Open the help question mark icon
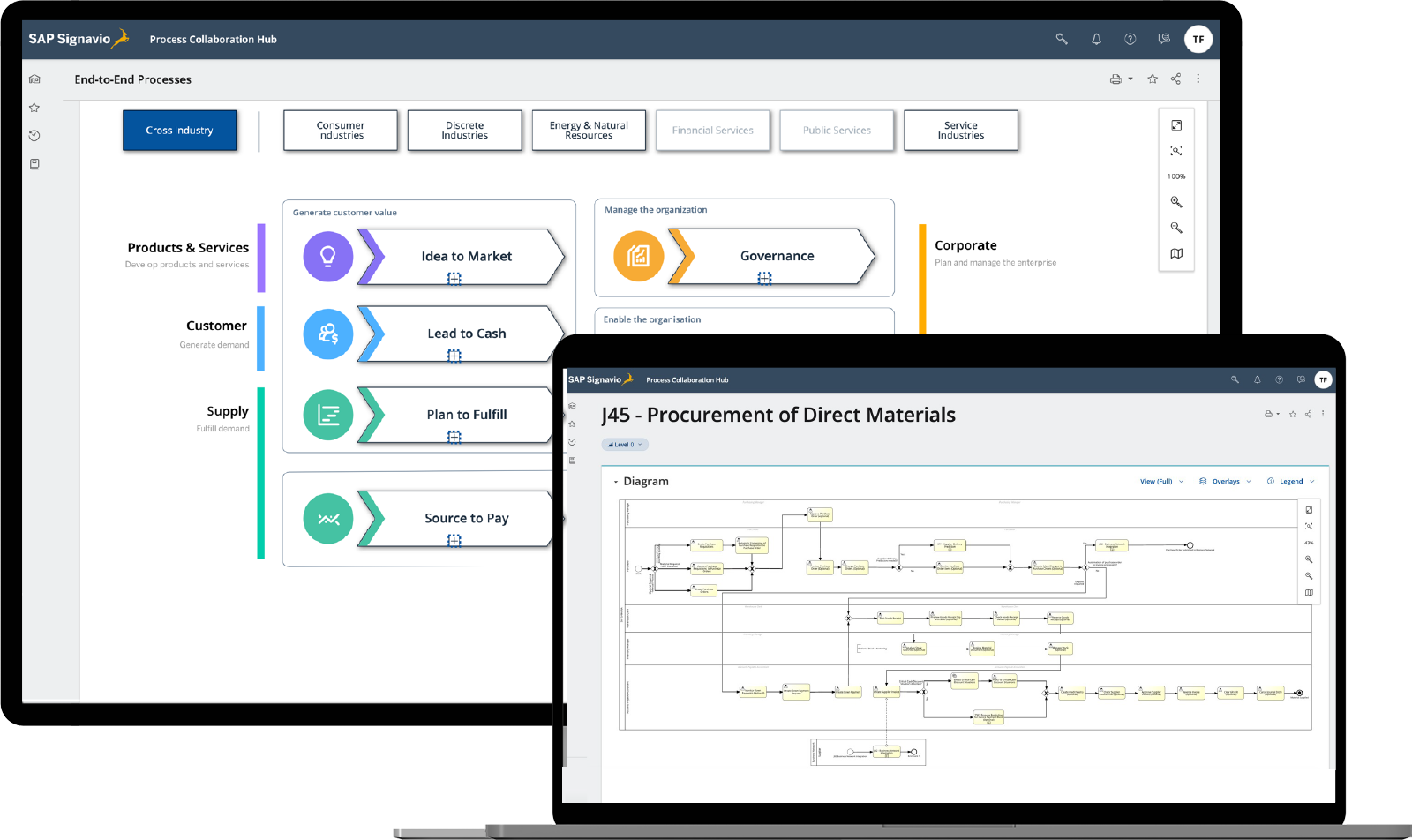The image size is (1412, 840). point(1130,39)
